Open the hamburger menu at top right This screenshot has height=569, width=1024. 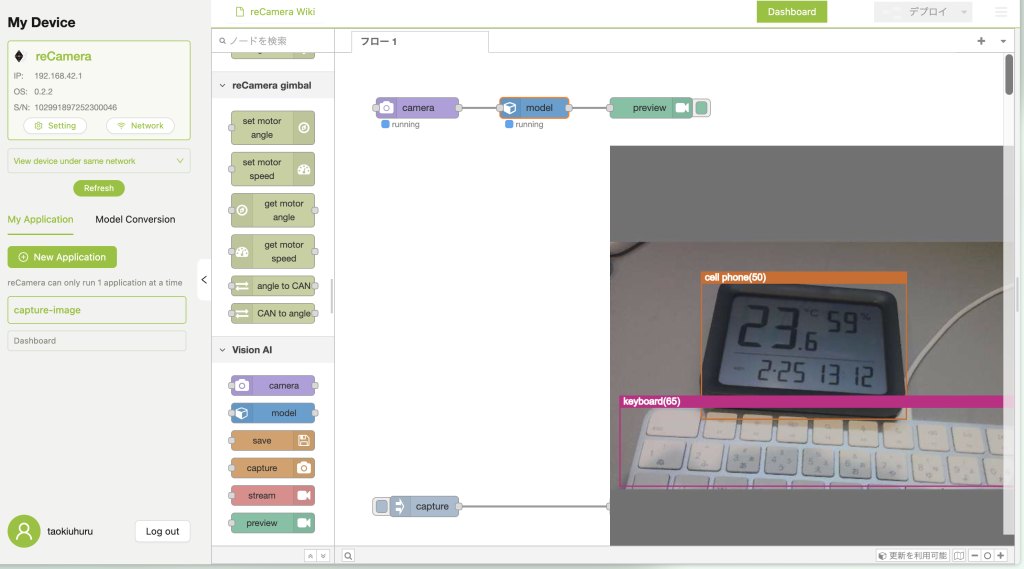click(1001, 12)
